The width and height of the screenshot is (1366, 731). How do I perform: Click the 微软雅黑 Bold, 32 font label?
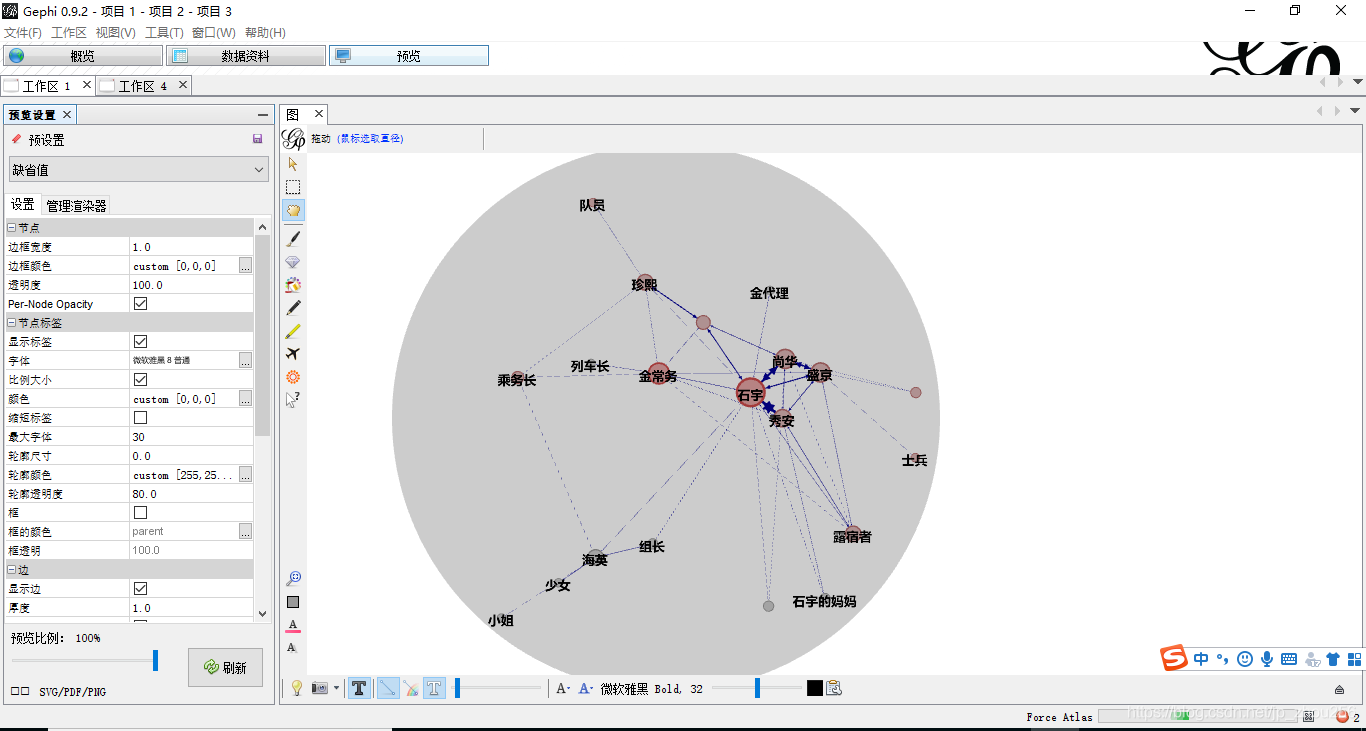[651, 689]
